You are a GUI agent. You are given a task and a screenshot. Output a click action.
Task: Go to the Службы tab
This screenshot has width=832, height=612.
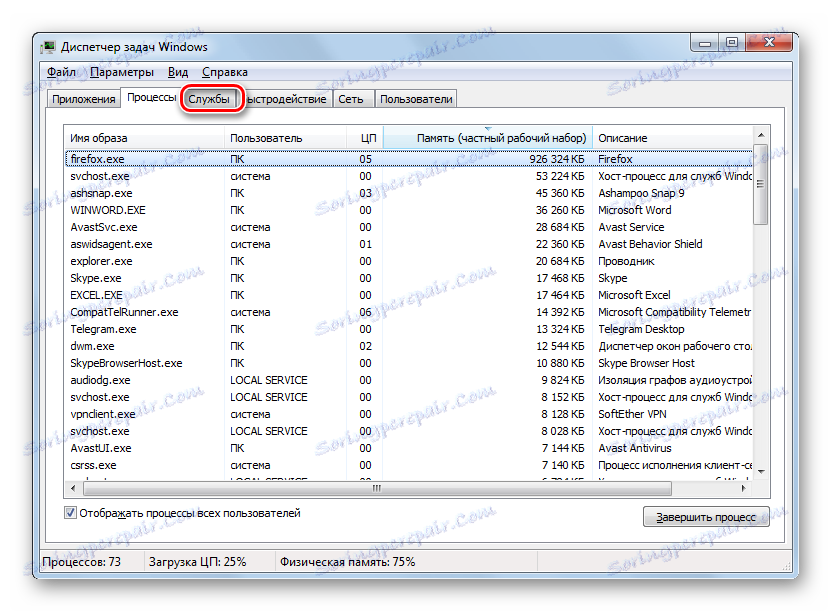(209, 99)
